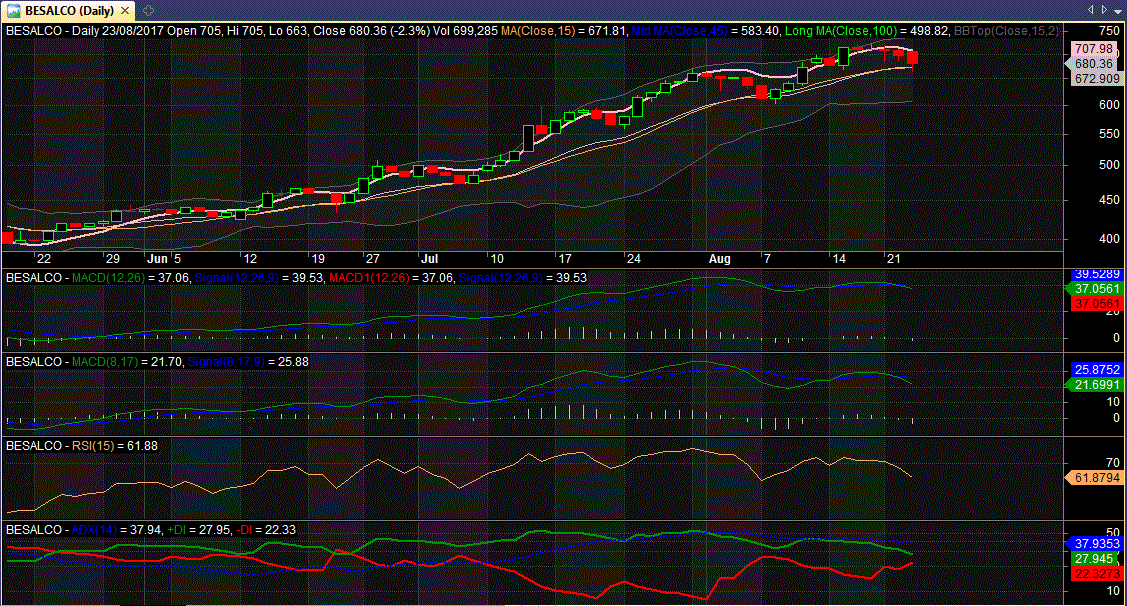Click the 61.8794 orange RSI value tag

(1097, 478)
